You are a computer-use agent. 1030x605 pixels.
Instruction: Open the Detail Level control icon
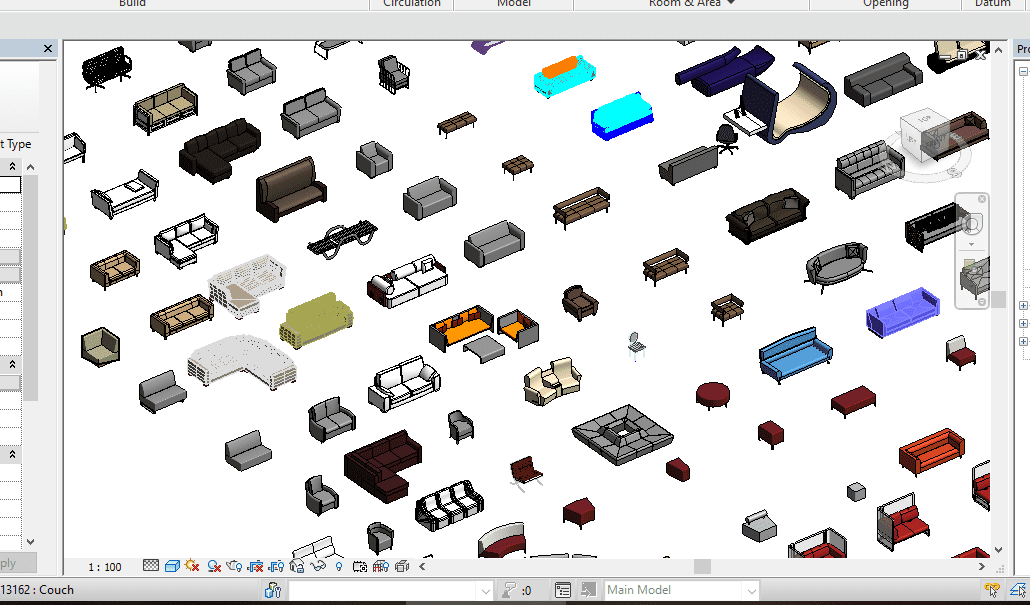151,567
